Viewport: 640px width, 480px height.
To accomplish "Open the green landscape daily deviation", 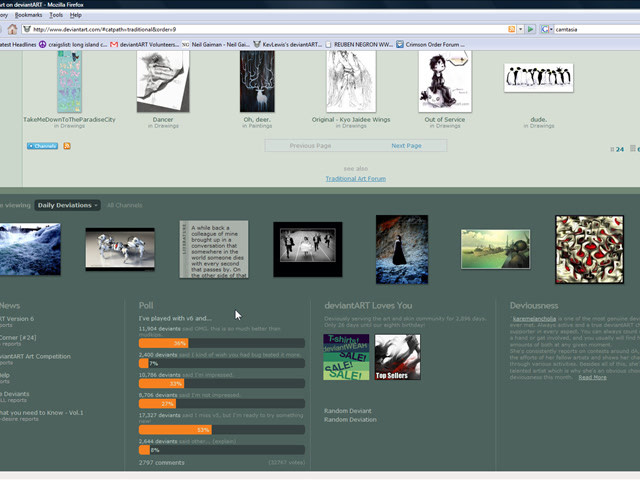I will (x=496, y=249).
